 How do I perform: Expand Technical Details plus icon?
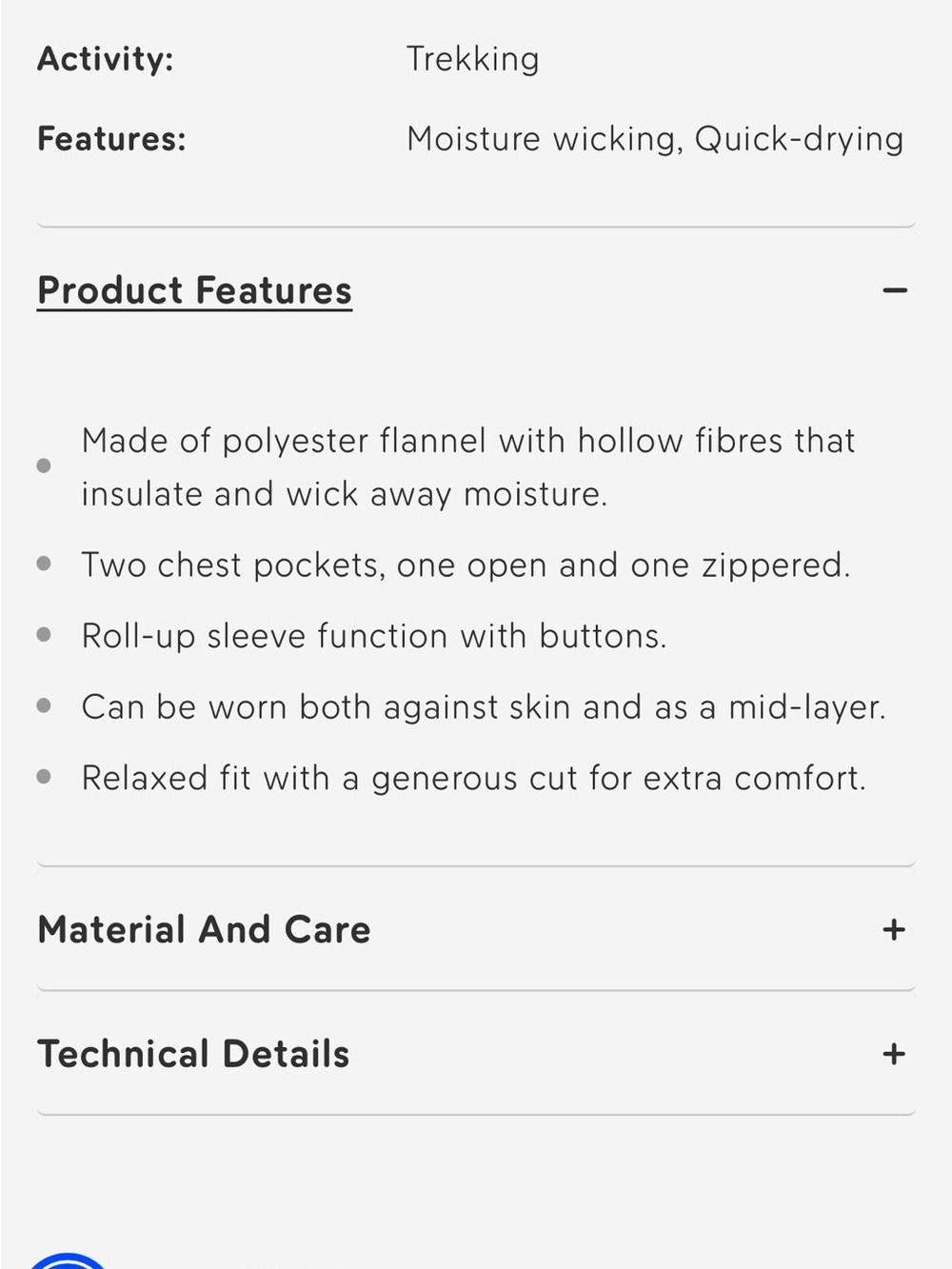[x=894, y=1054]
